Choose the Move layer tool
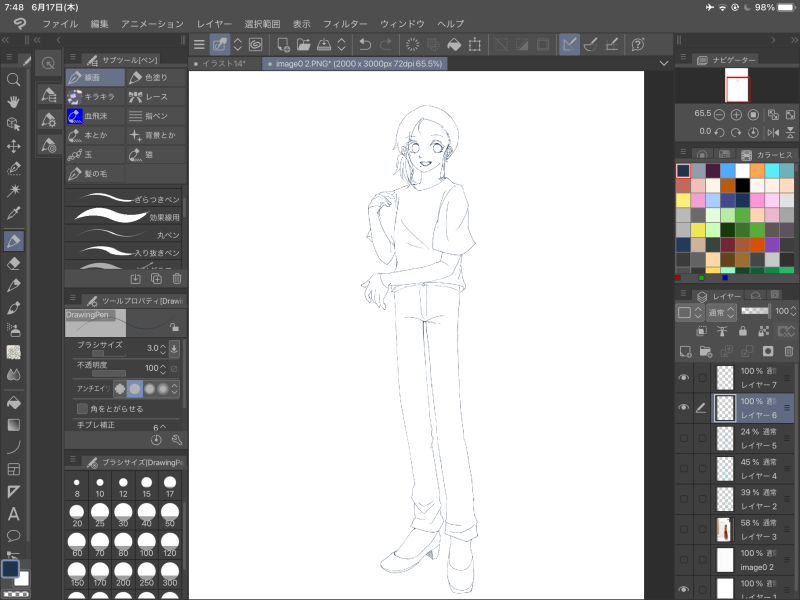This screenshot has height=600, width=800. (14, 146)
